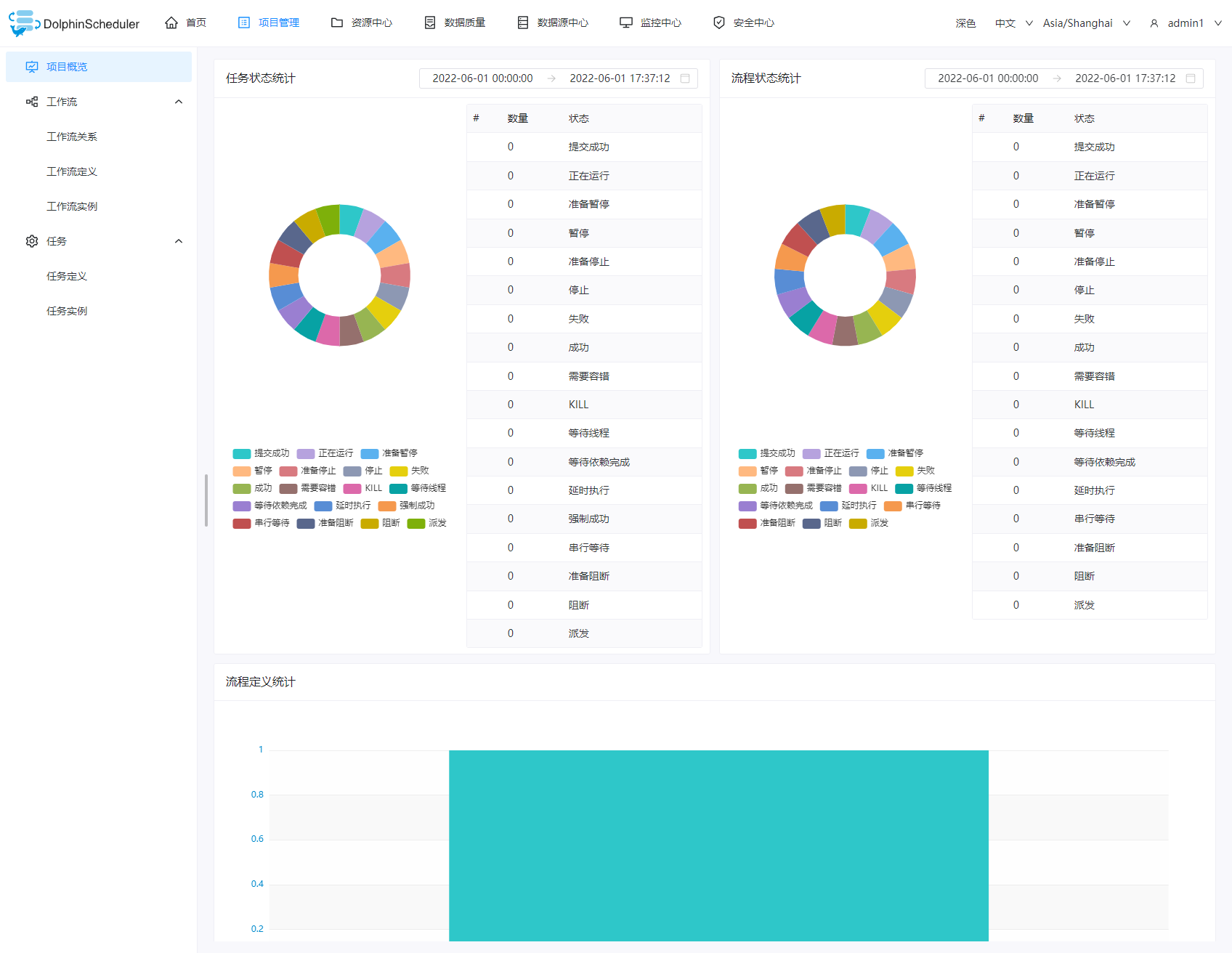Open the Asia/Shanghai timezone dropdown
Image resolution: width=1232 pixels, height=953 pixels.
click(x=1087, y=23)
